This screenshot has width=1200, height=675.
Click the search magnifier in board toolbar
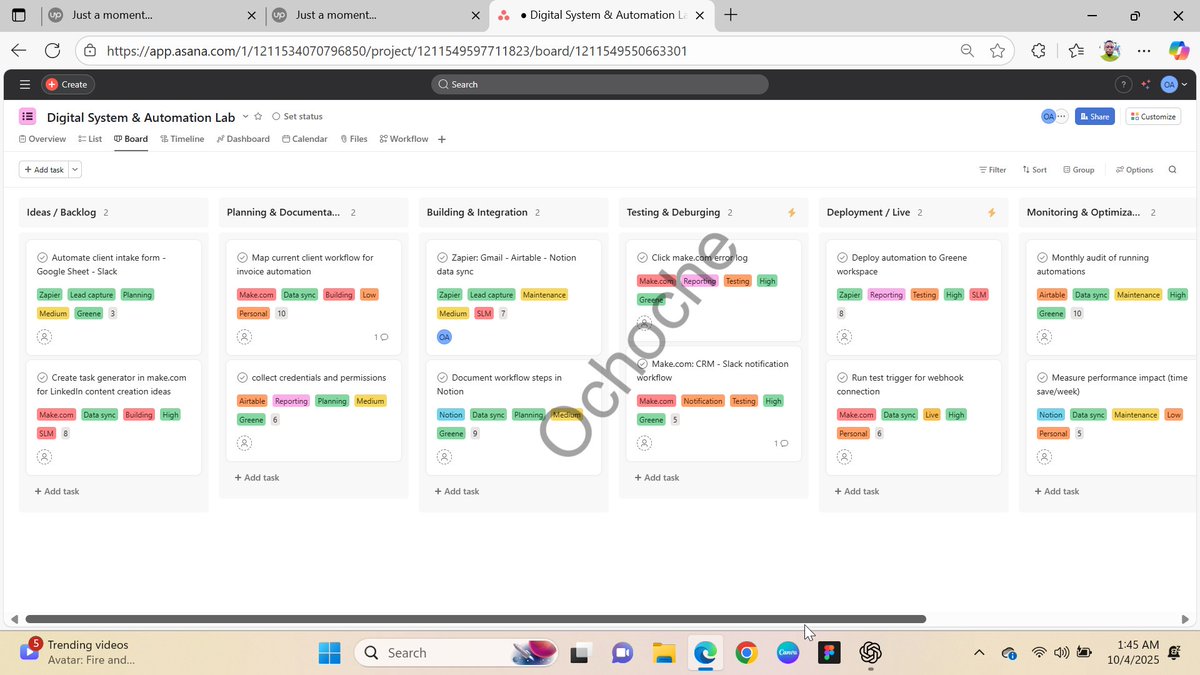(x=1172, y=170)
